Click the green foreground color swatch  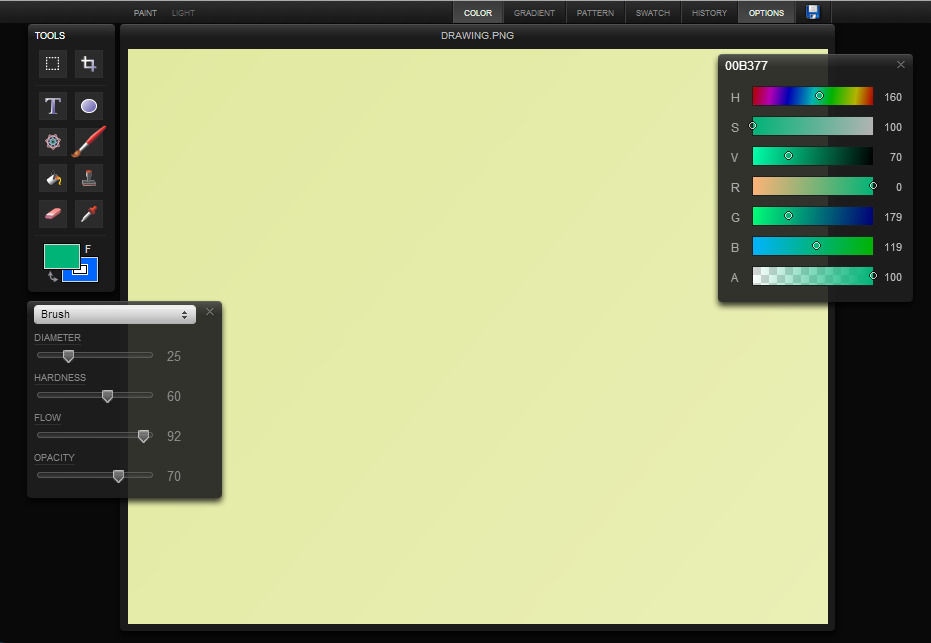[60, 255]
